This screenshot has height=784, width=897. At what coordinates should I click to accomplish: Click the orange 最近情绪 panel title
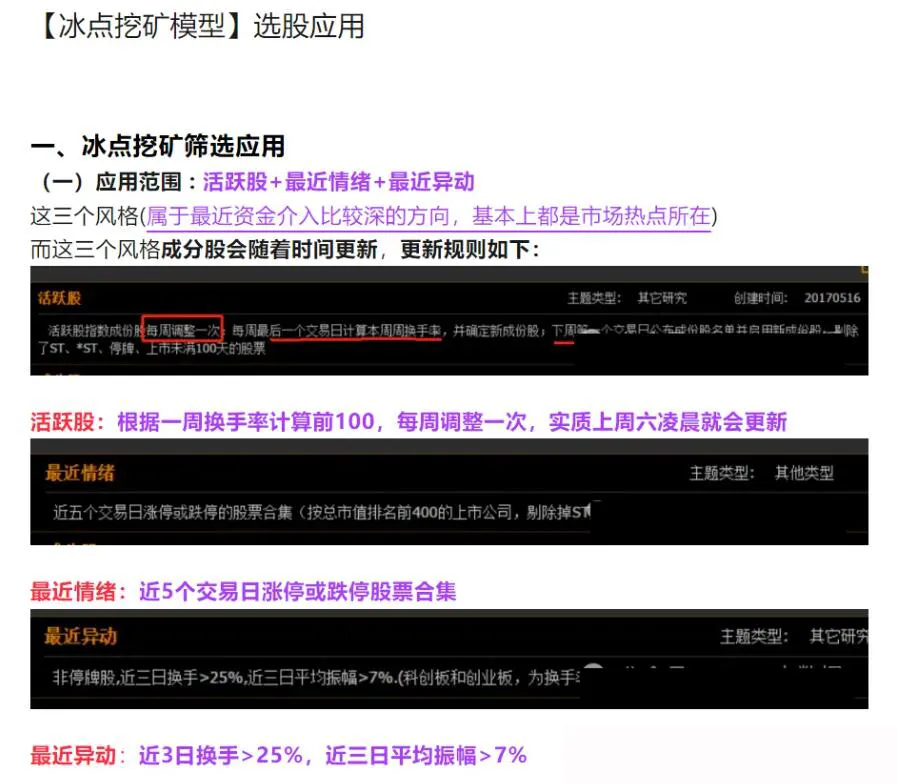[x=79, y=473]
